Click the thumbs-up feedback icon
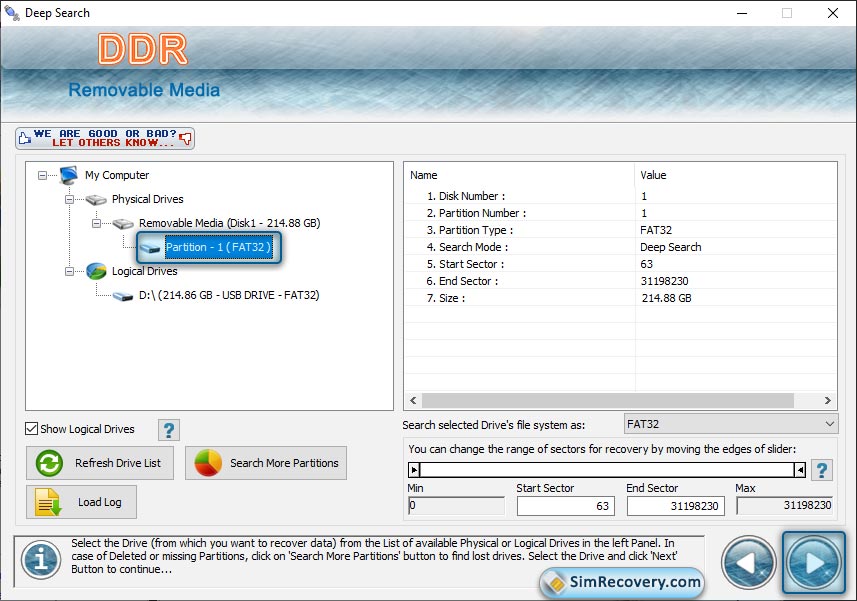Viewport: 857px width, 601px height. [x=24, y=138]
